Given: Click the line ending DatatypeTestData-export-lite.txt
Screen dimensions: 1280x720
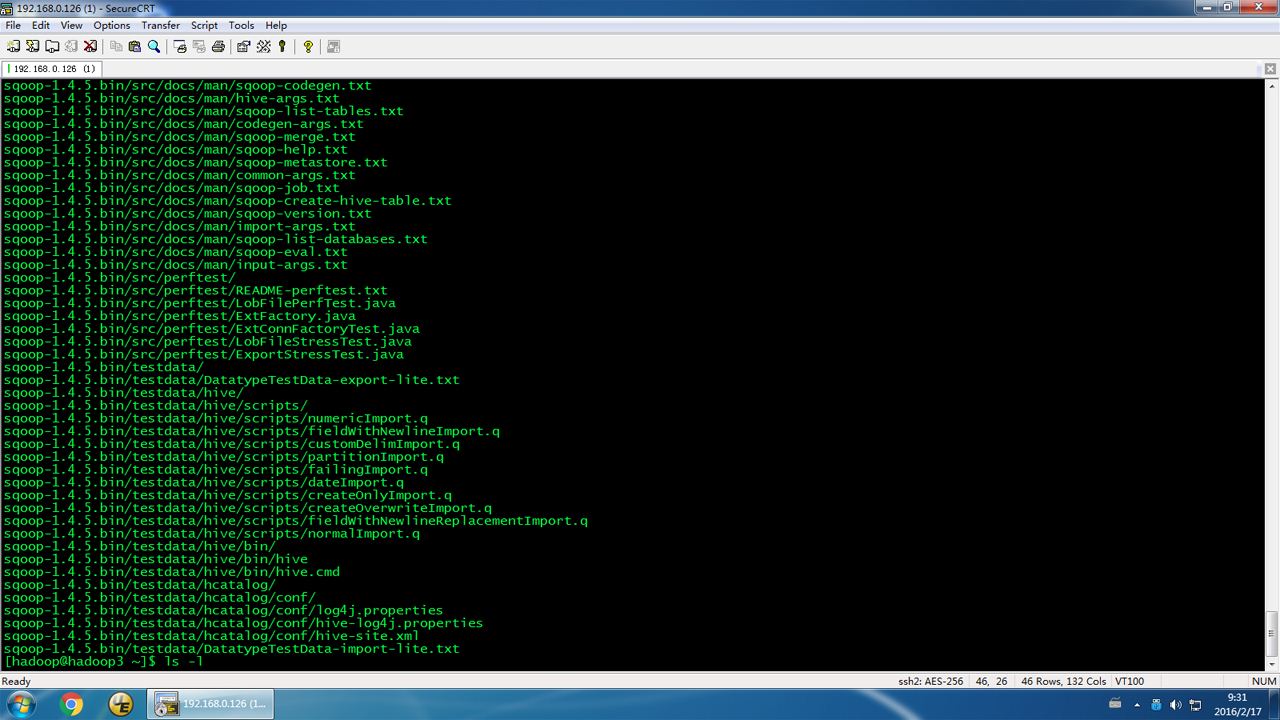Looking at the screenshot, I should click(x=231, y=380).
